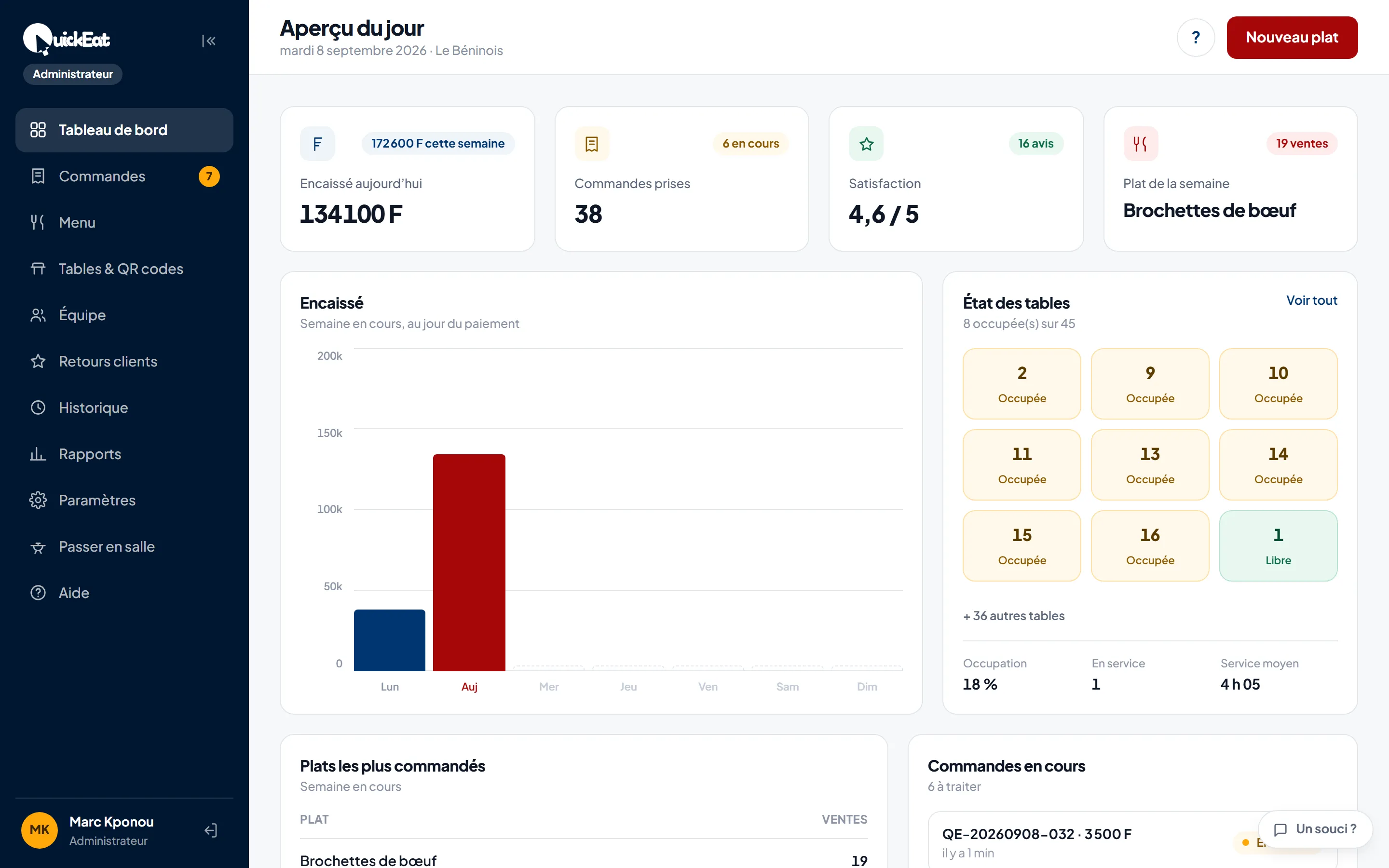
Task: Go to Commandes in the sidebar
Action: (x=124, y=176)
